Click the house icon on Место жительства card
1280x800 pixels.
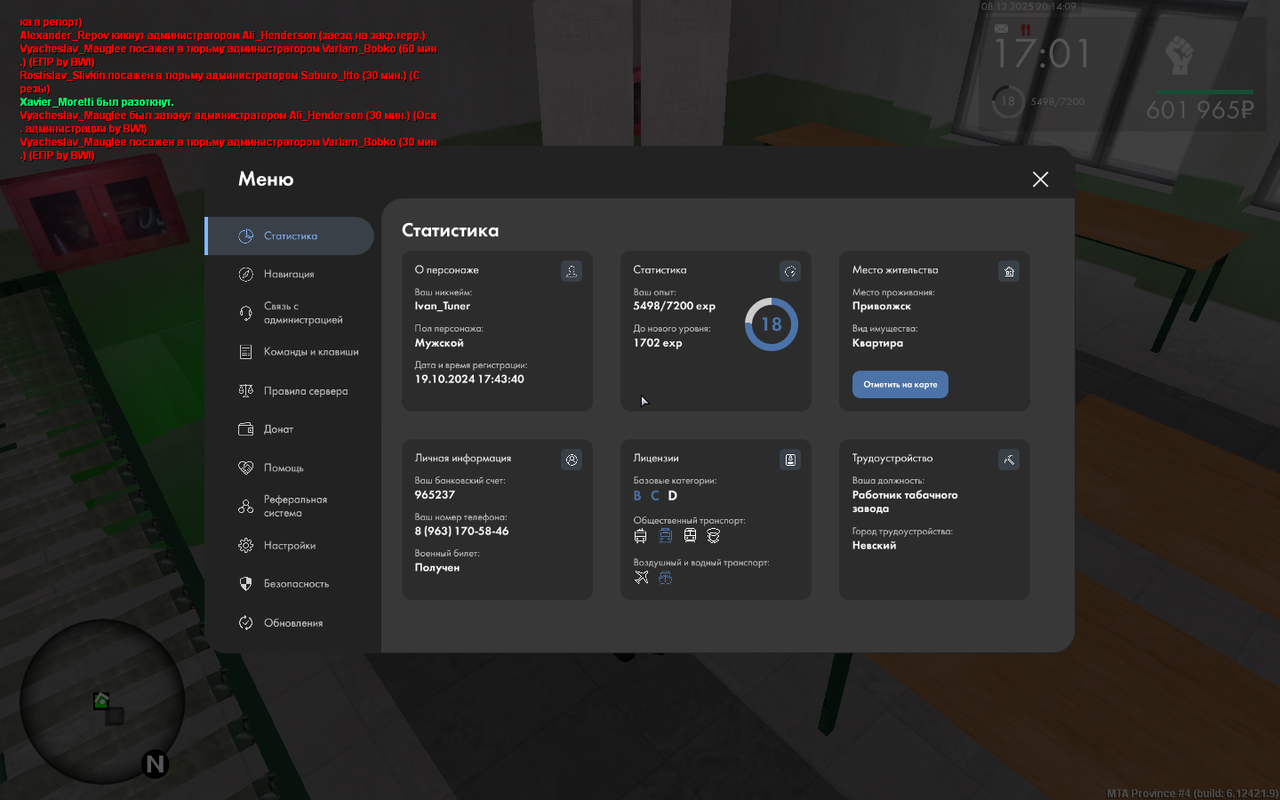1009,271
